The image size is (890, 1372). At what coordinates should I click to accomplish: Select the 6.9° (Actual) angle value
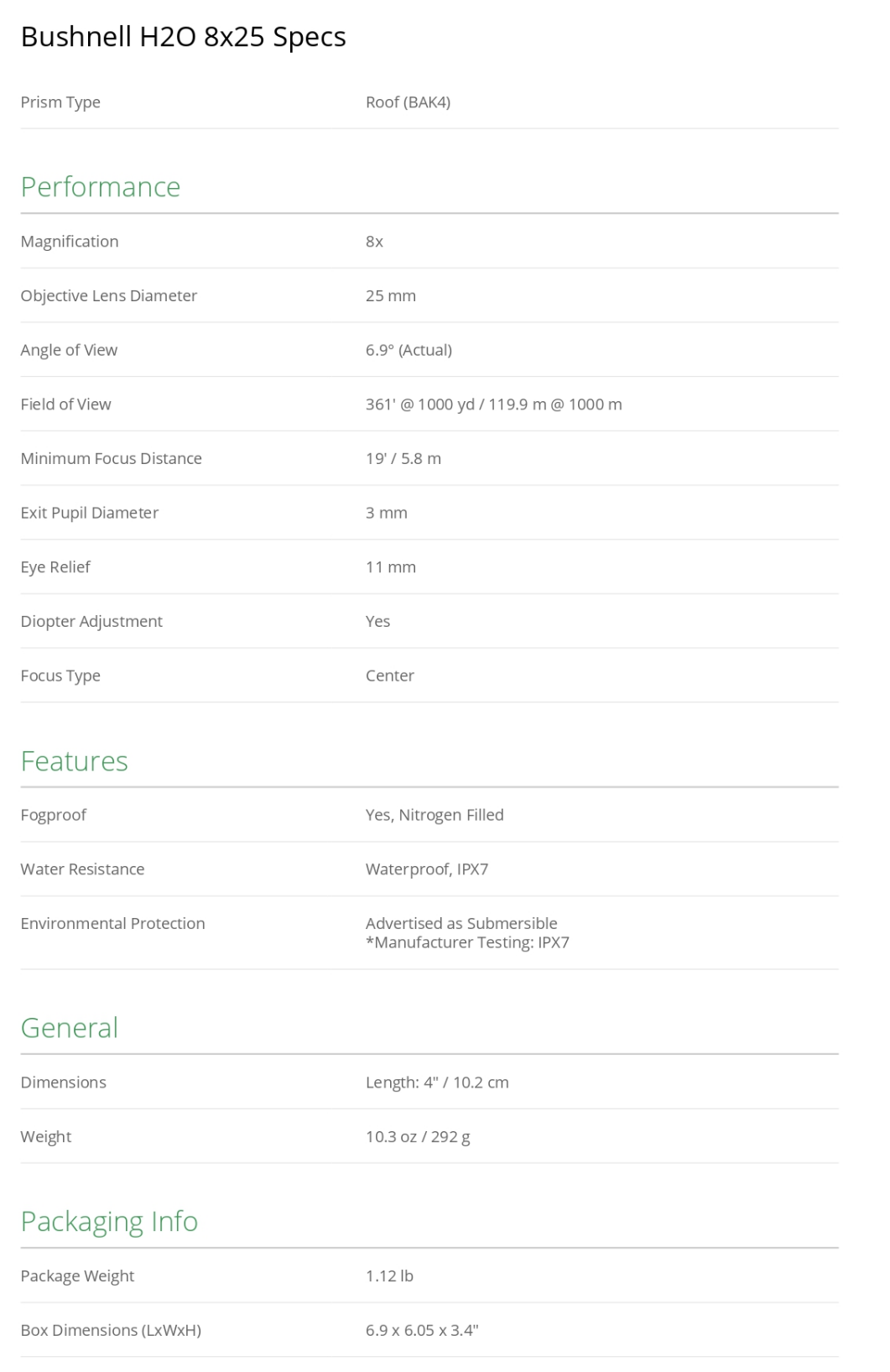click(x=409, y=350)
